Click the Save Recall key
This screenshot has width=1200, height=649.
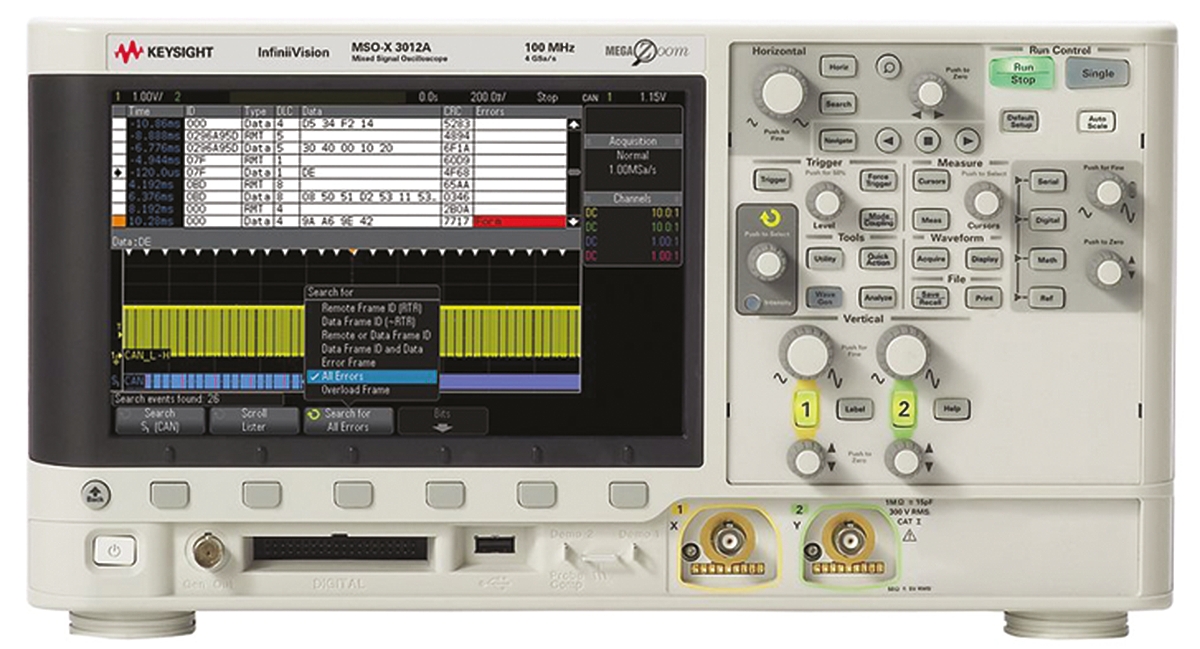pos(930,297)
